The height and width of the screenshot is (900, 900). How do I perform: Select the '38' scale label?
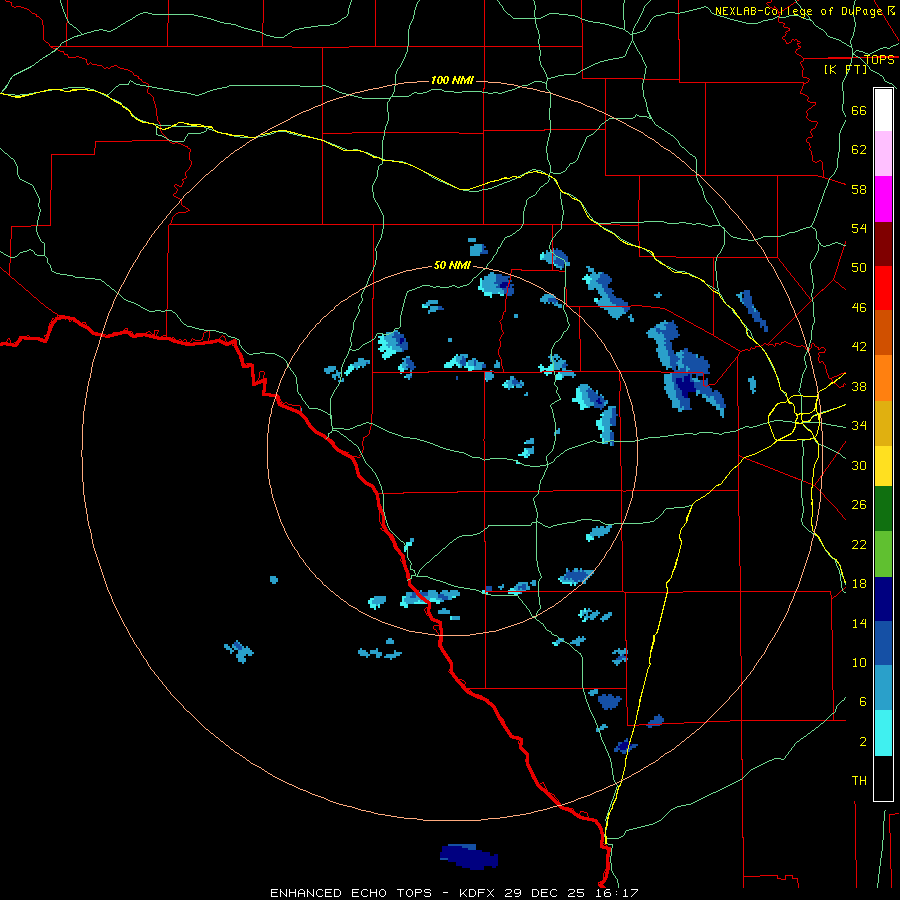click(859, 386)
